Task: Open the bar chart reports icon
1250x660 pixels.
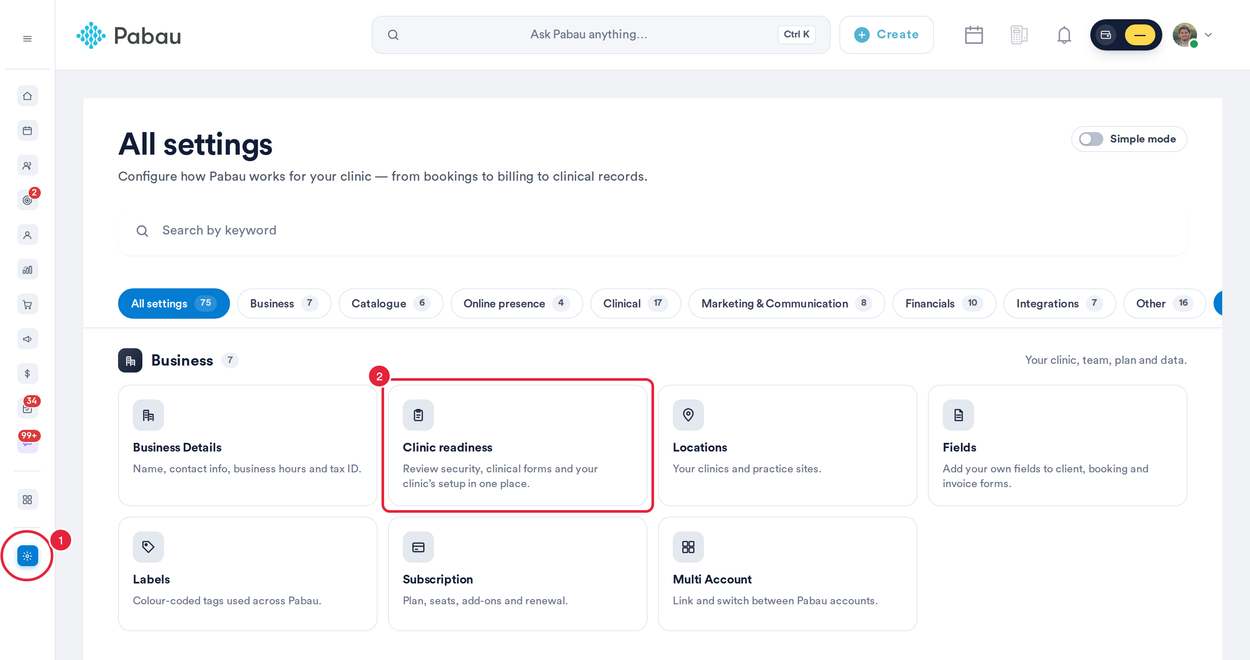Action: [x=27, y=269]
